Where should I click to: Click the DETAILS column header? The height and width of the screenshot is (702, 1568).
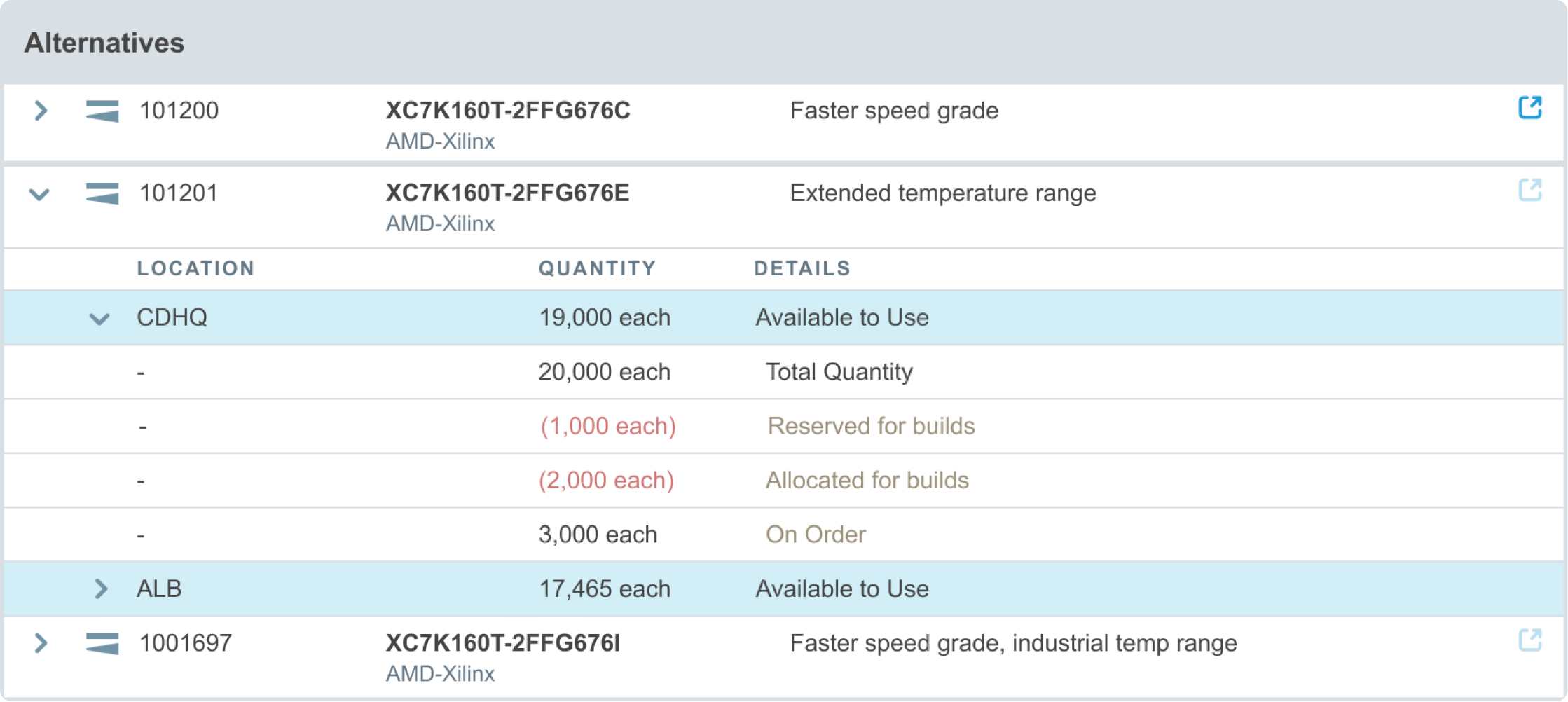click(802, 268)
